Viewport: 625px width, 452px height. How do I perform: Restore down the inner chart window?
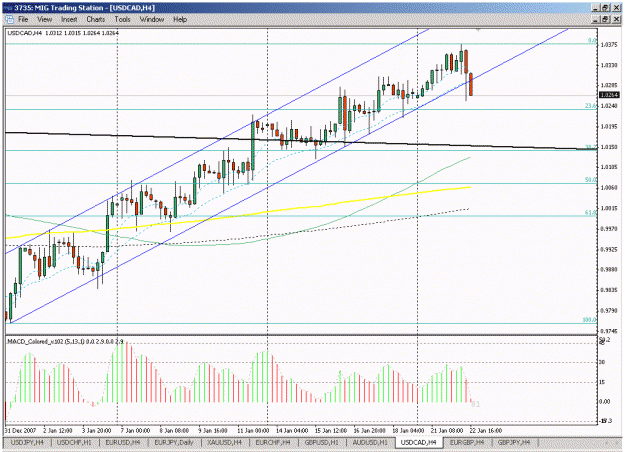[605, 19]
